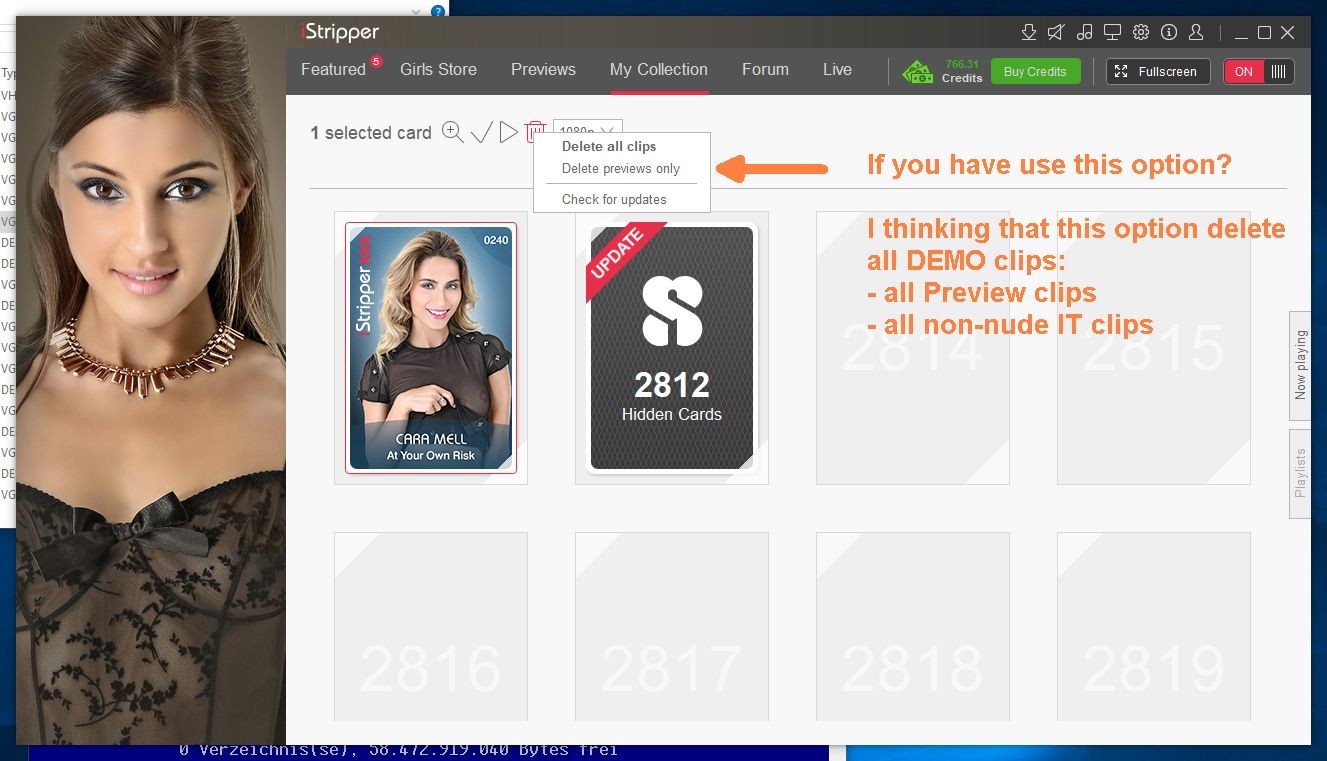Image resolution: width=1327 pixels, height=761 pixels.
Task: Click the green Buy Credits button
Action: click(x=1035, y=71)
